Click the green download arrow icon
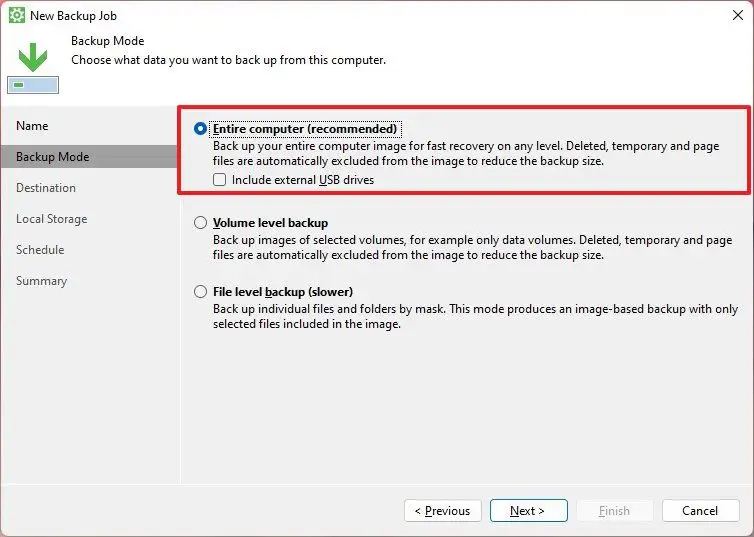 coord(33,57)
